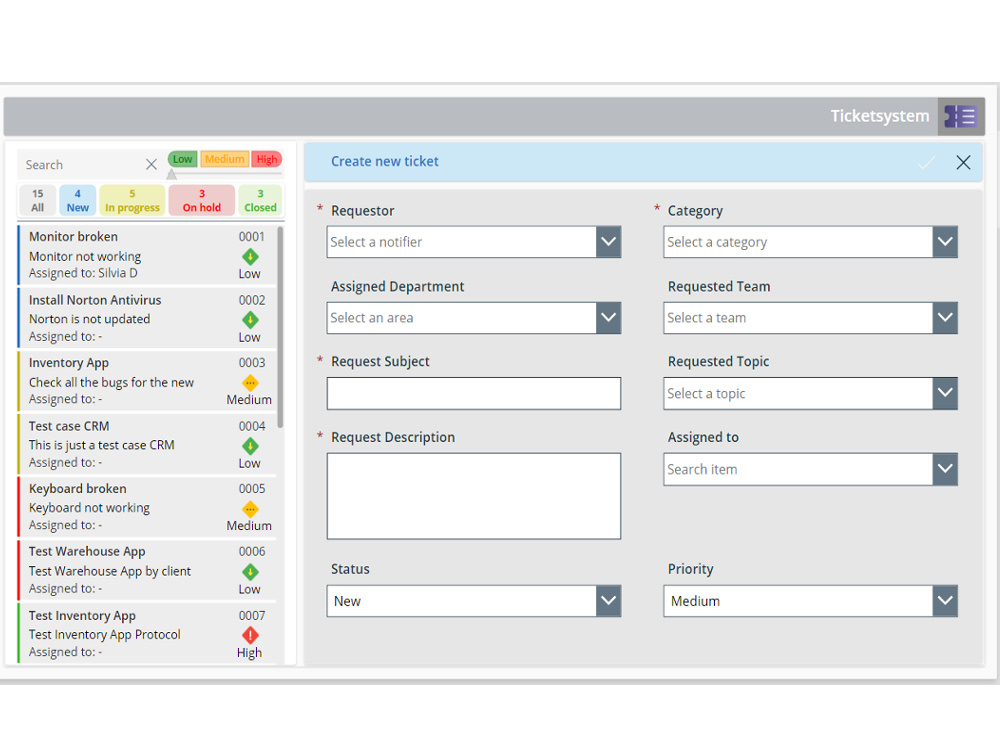Toggle the Low priority filter
Image resolution: width=1000 pixels, height=750 pixels.
point(182,159)
